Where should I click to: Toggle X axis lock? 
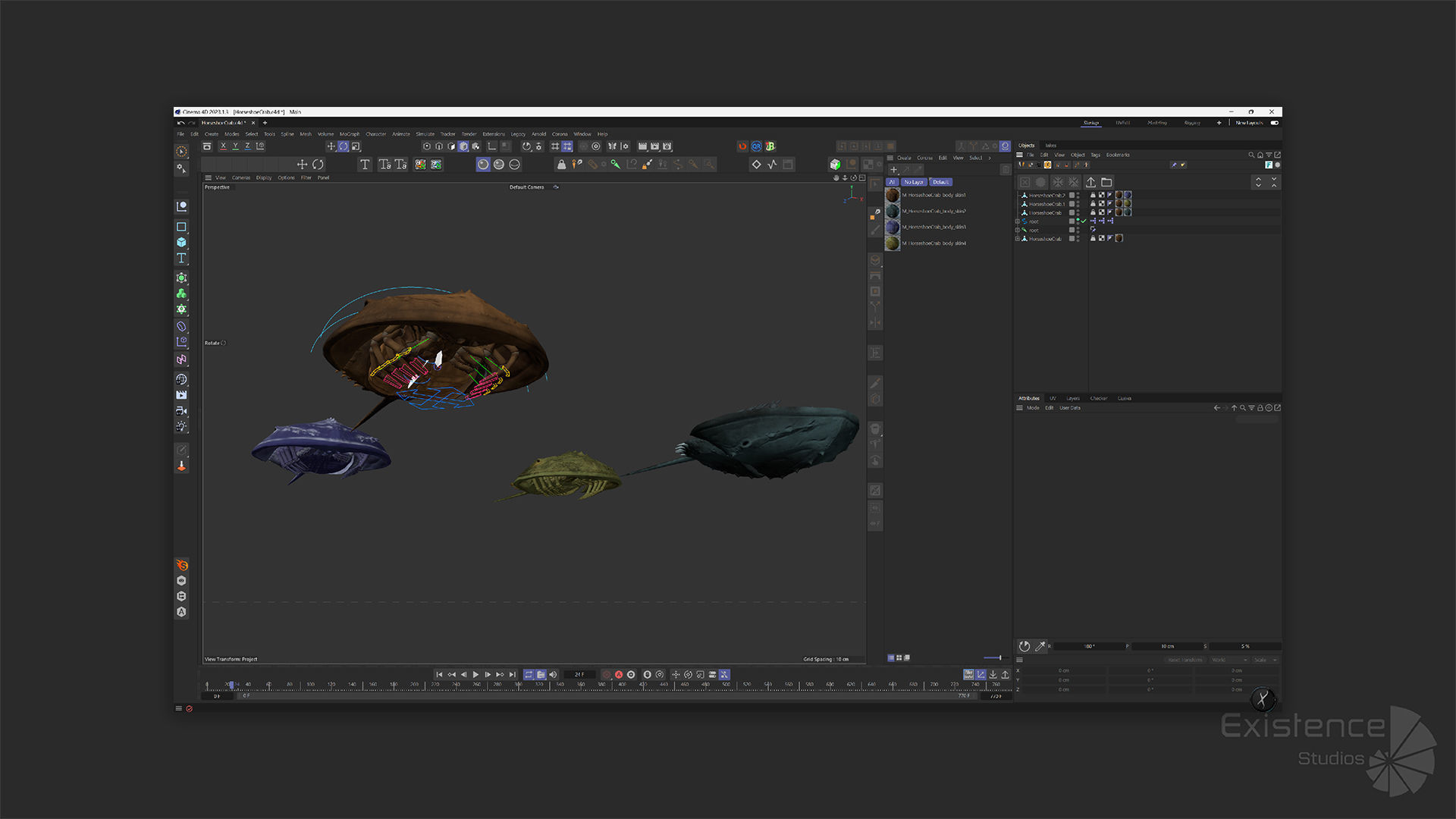coord(223,146)
